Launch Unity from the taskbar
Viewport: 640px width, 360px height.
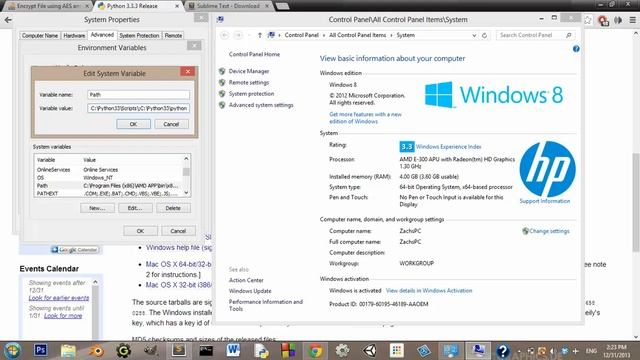(x=369, y=350)
